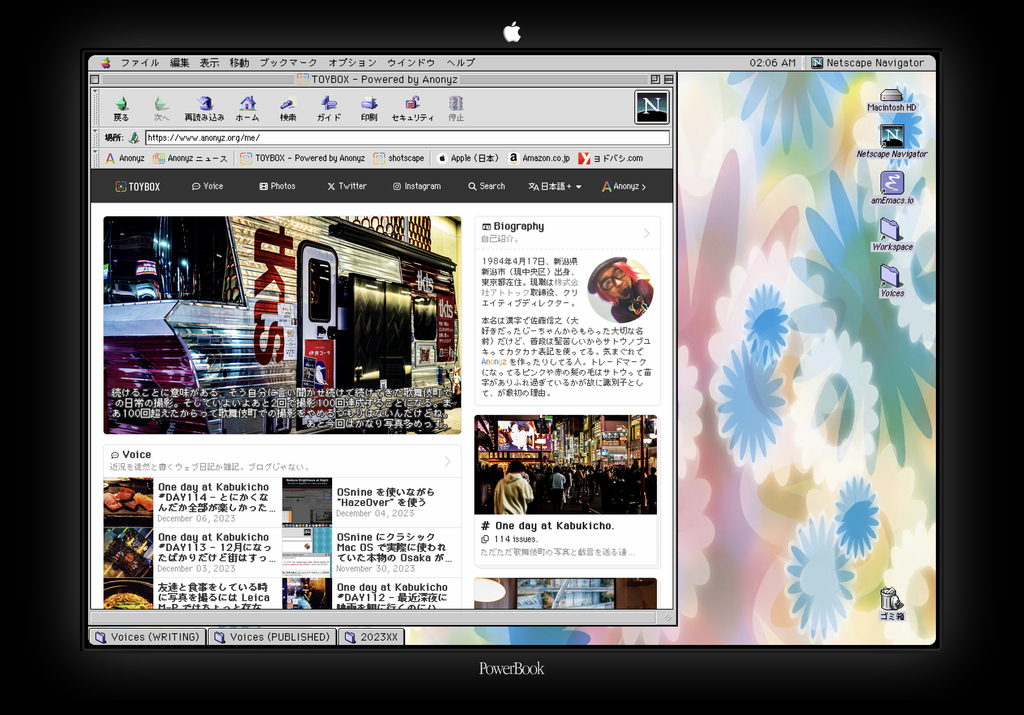The width and height of the screenshot is (1024, 715).
Task: Select the amEmacs.lo desktop icon
Action: (891, 184)
